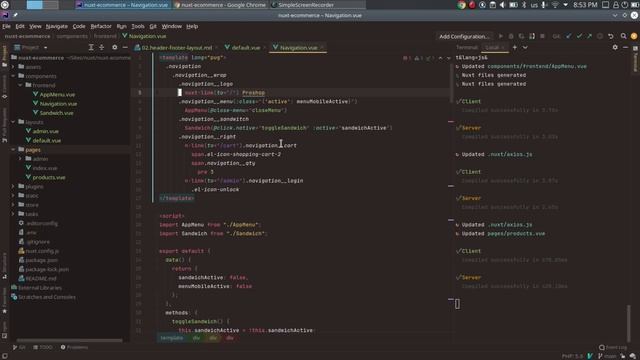Open the Event Log
Image resolution: width=640 pixels, height=360 pixels.
tap(613, 347)
